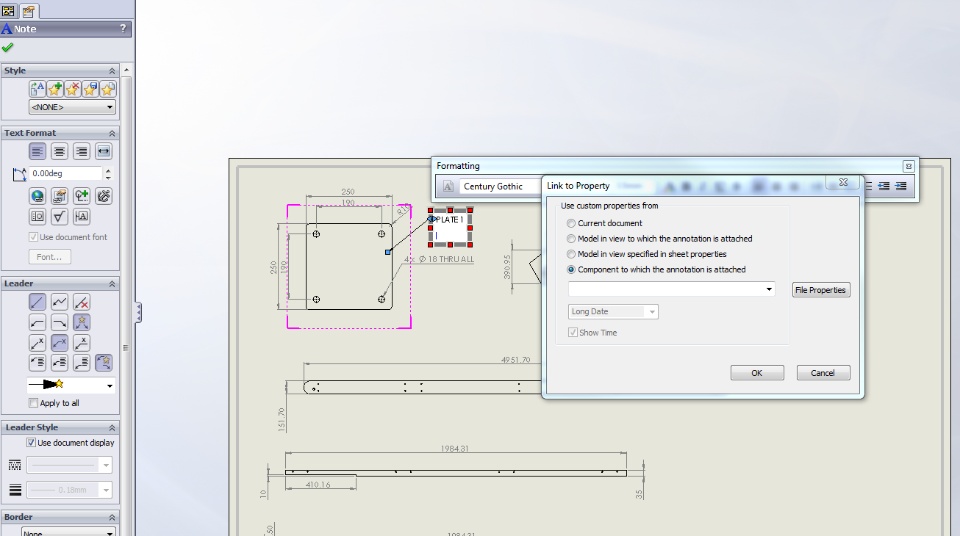This screenshot has width=960, height=536.
Task: Open Note help question mark
Action: click(x=122, y=28)
